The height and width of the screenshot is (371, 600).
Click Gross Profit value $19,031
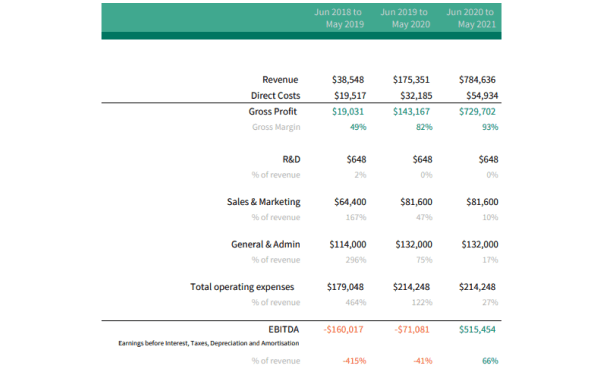(348, 112)
